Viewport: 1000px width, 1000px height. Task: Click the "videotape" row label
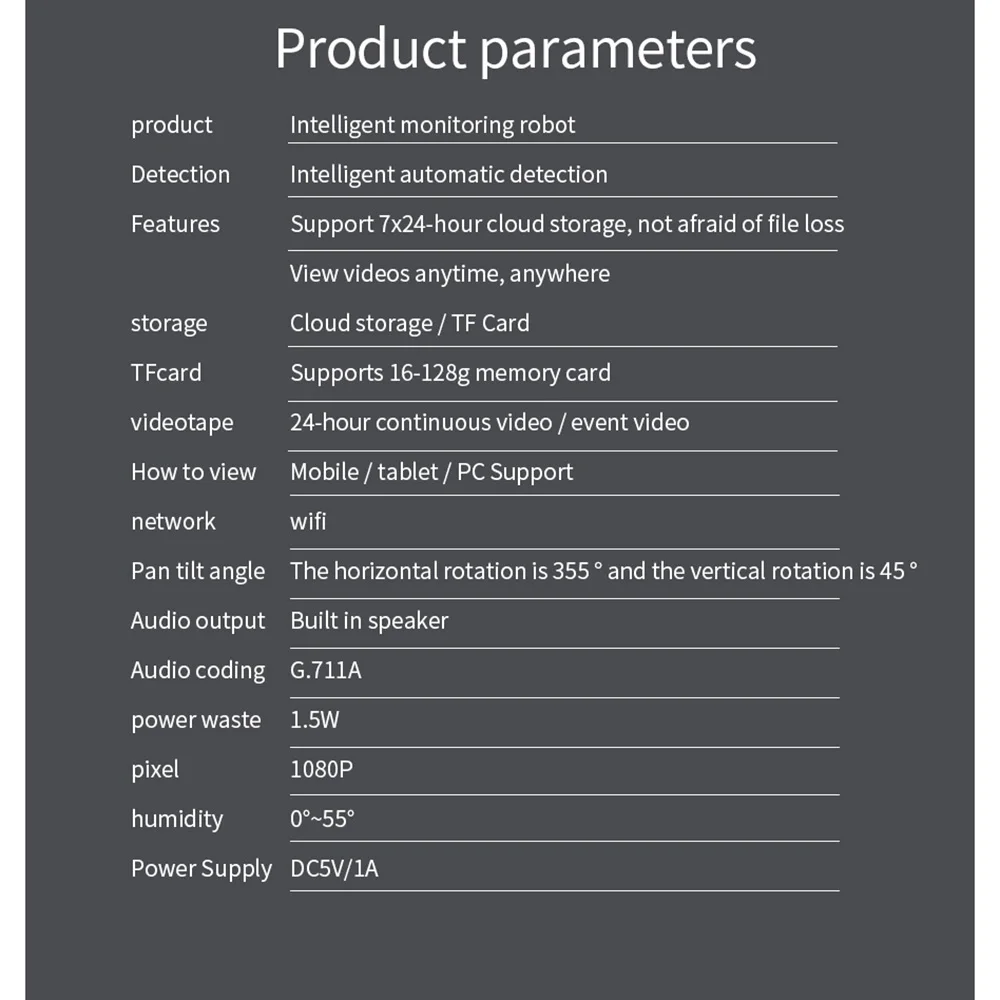[x=182, y=422]
